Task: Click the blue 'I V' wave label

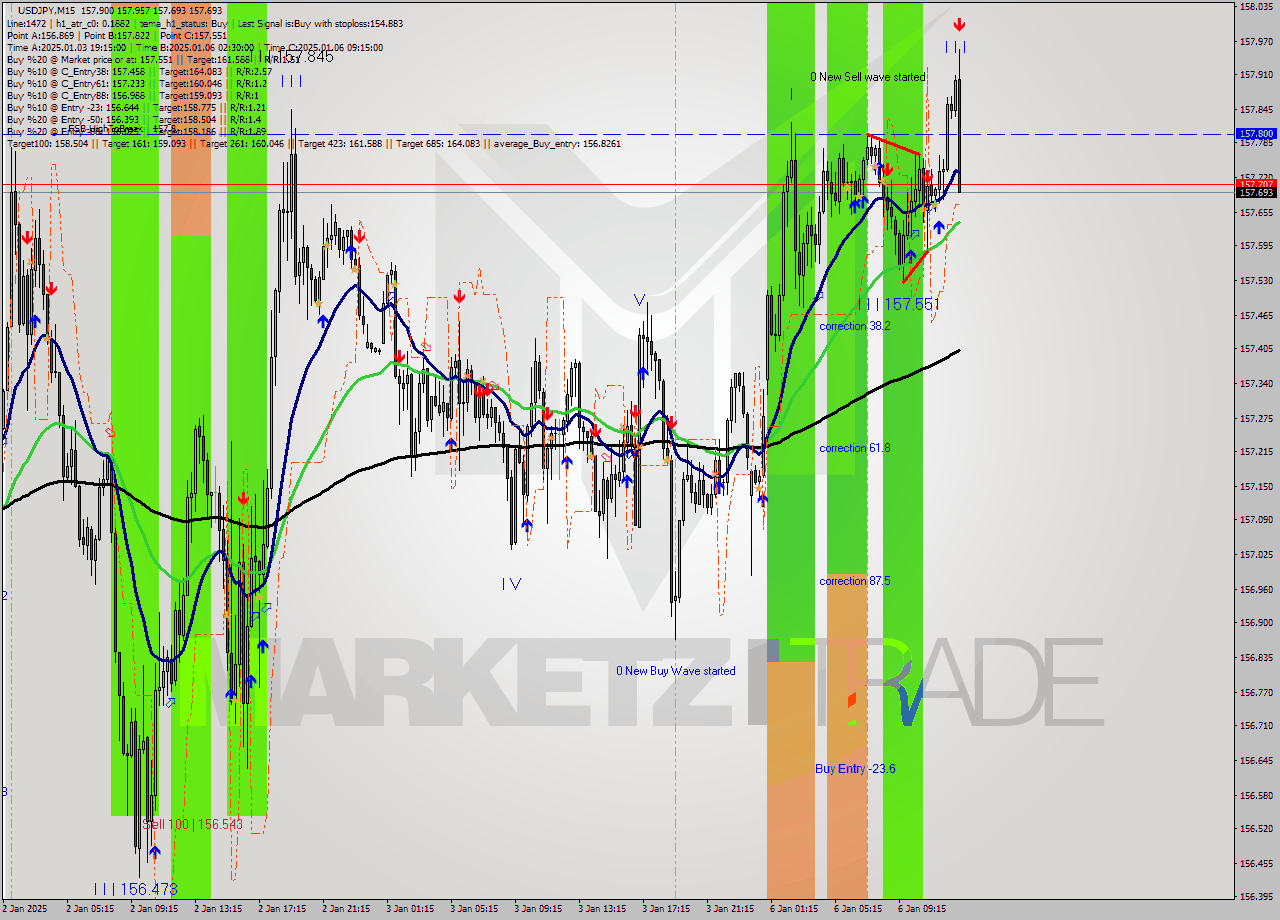Action: [x=511, y=583]
